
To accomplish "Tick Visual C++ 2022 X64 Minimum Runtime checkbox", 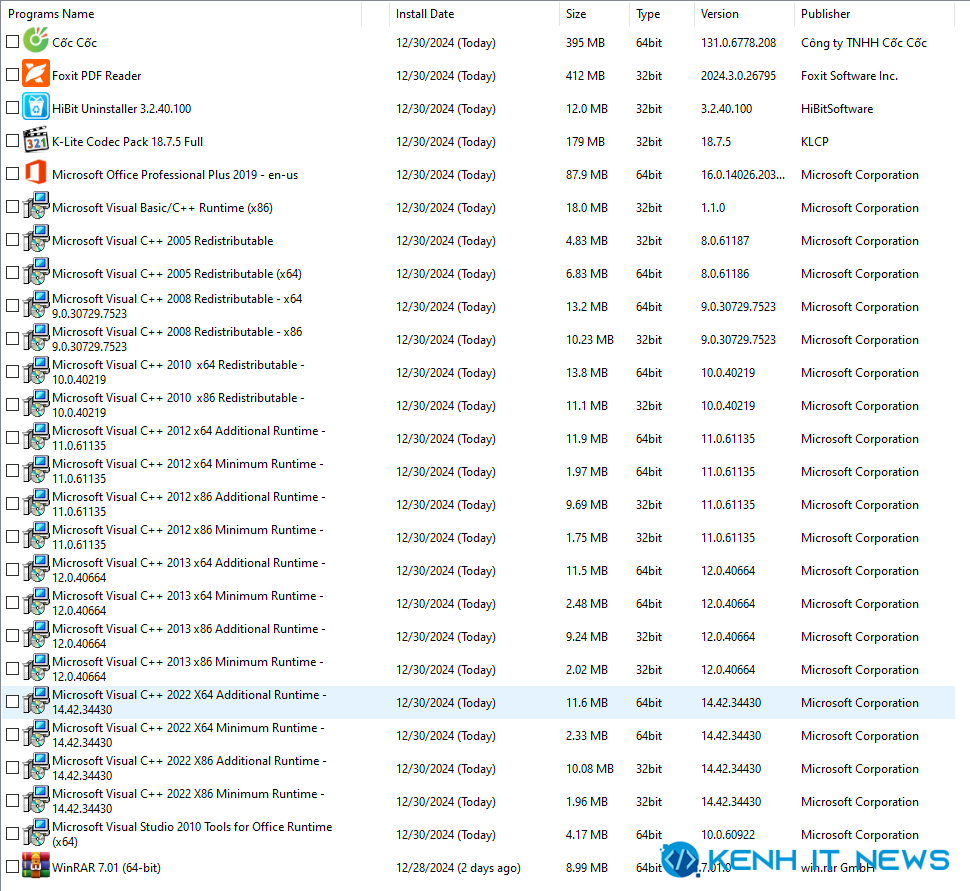I will [12, 734].
